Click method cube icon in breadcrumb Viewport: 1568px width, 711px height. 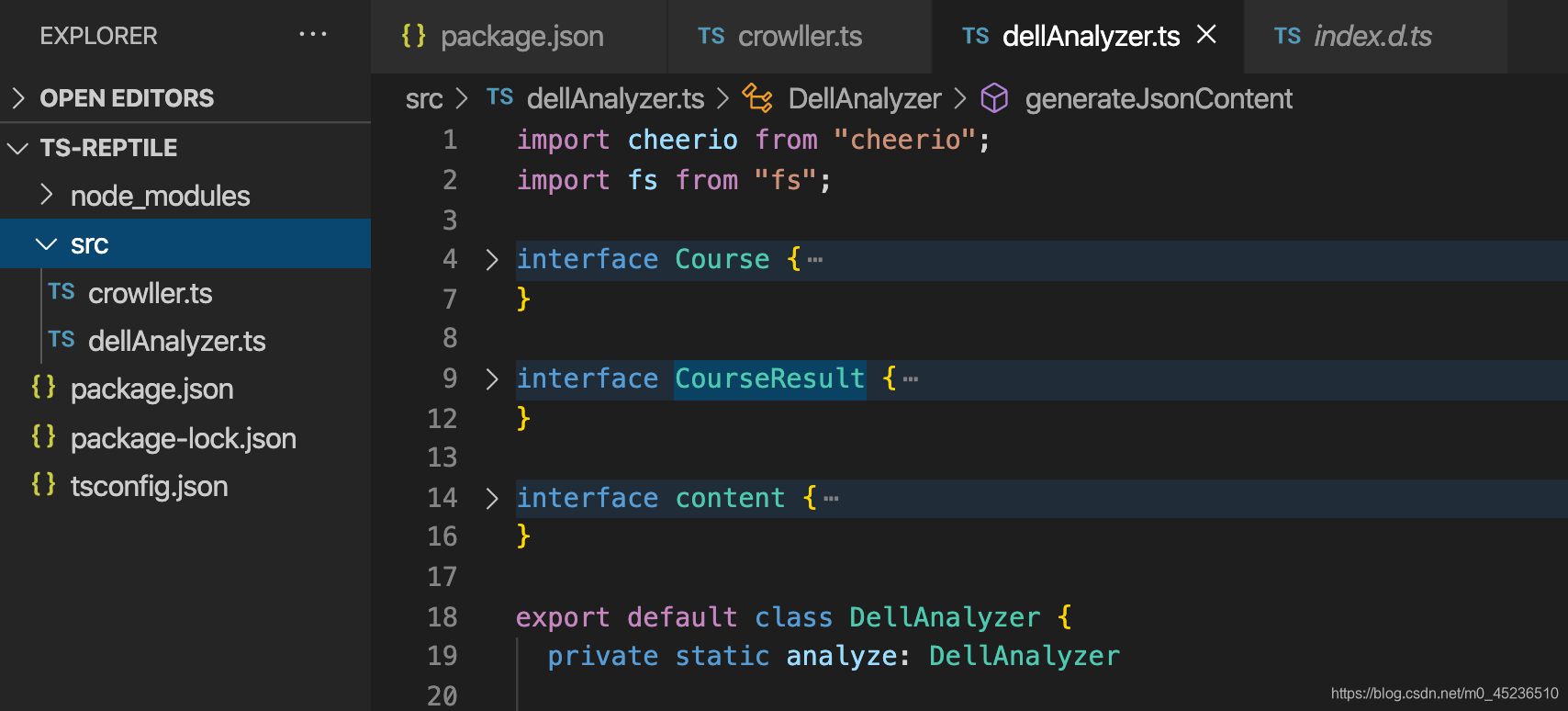click(x=994, y=97)
